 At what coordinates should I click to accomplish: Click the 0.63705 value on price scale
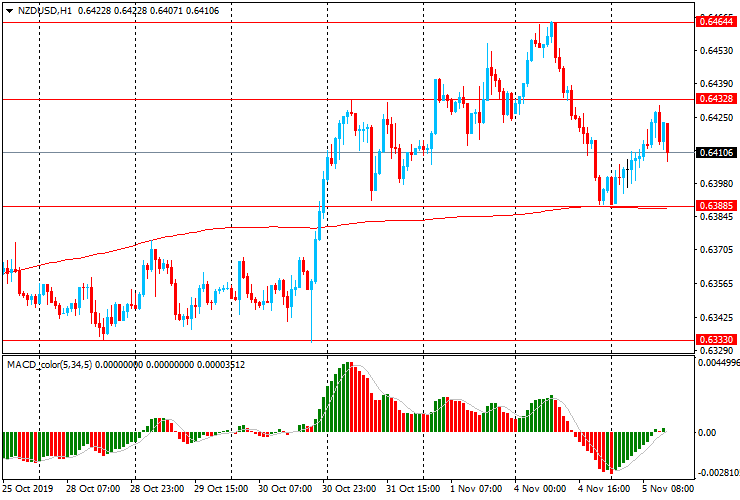point(716,250)
